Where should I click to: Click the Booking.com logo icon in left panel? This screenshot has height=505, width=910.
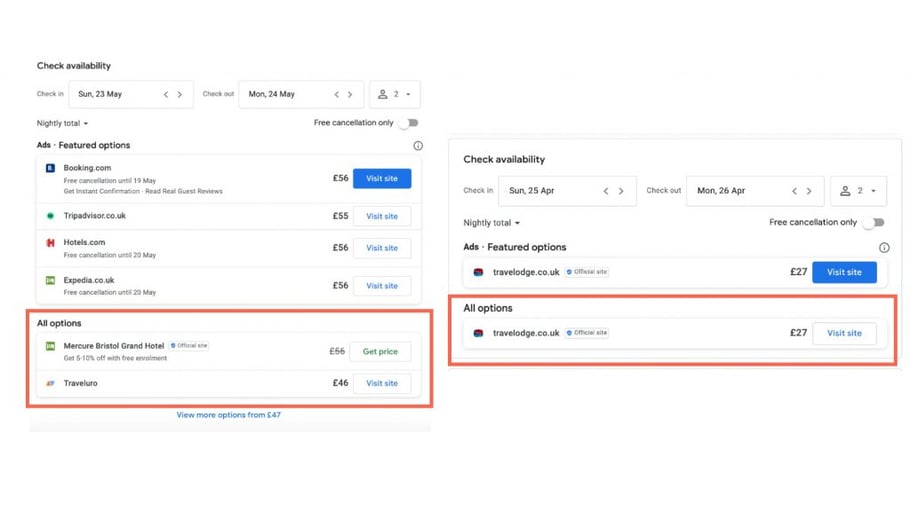click(50, 168)
